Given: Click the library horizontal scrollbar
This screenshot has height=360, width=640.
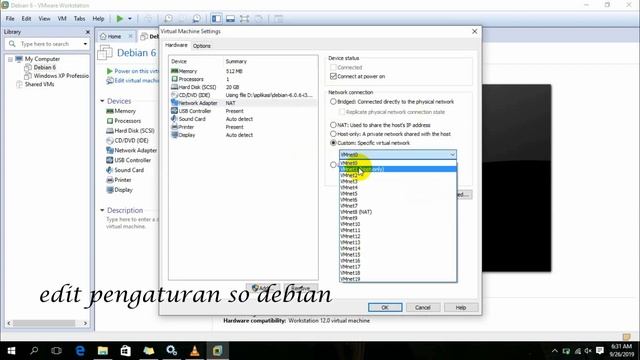Looking at the screenshot, I should 47,323.
